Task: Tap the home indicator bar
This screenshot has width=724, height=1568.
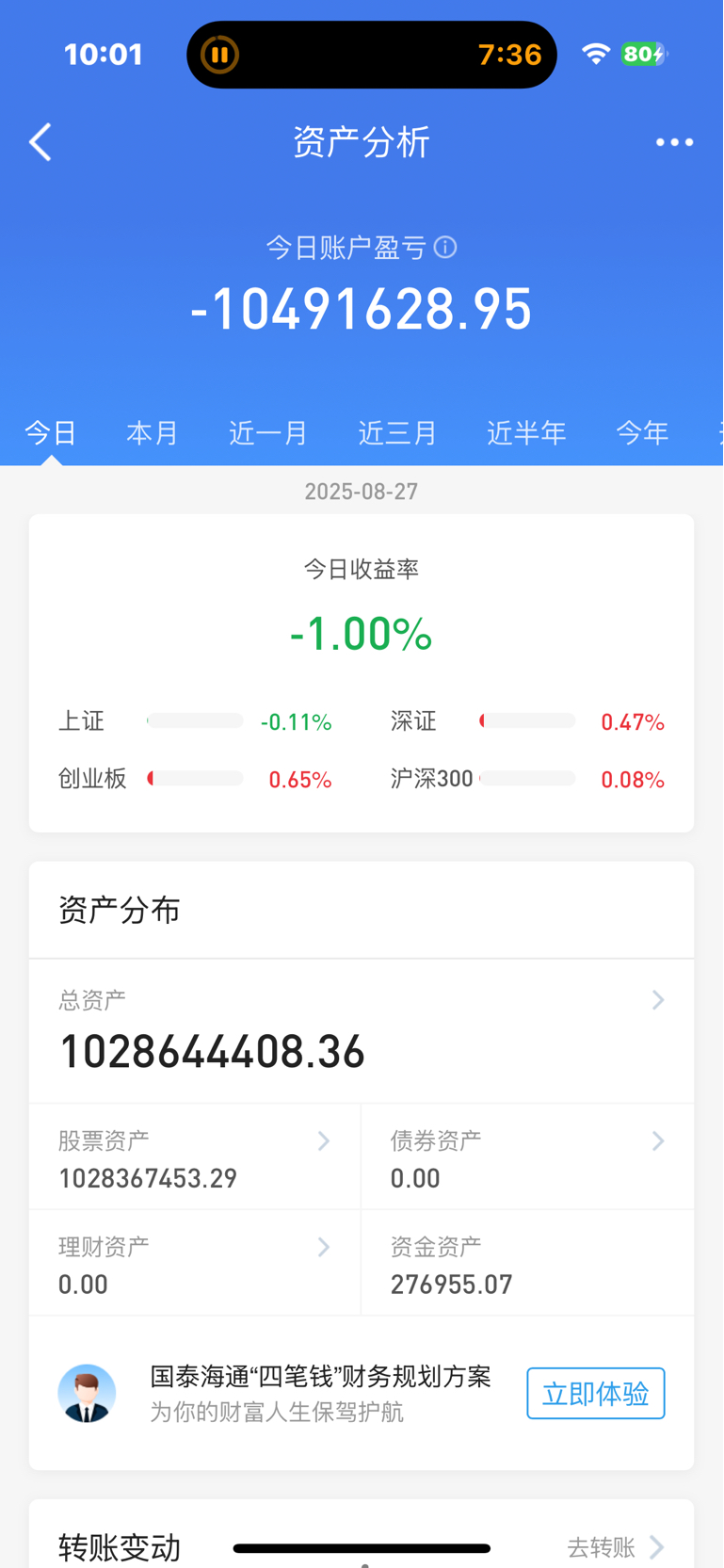Action: pyautogui.click(x=362, y=1548)
